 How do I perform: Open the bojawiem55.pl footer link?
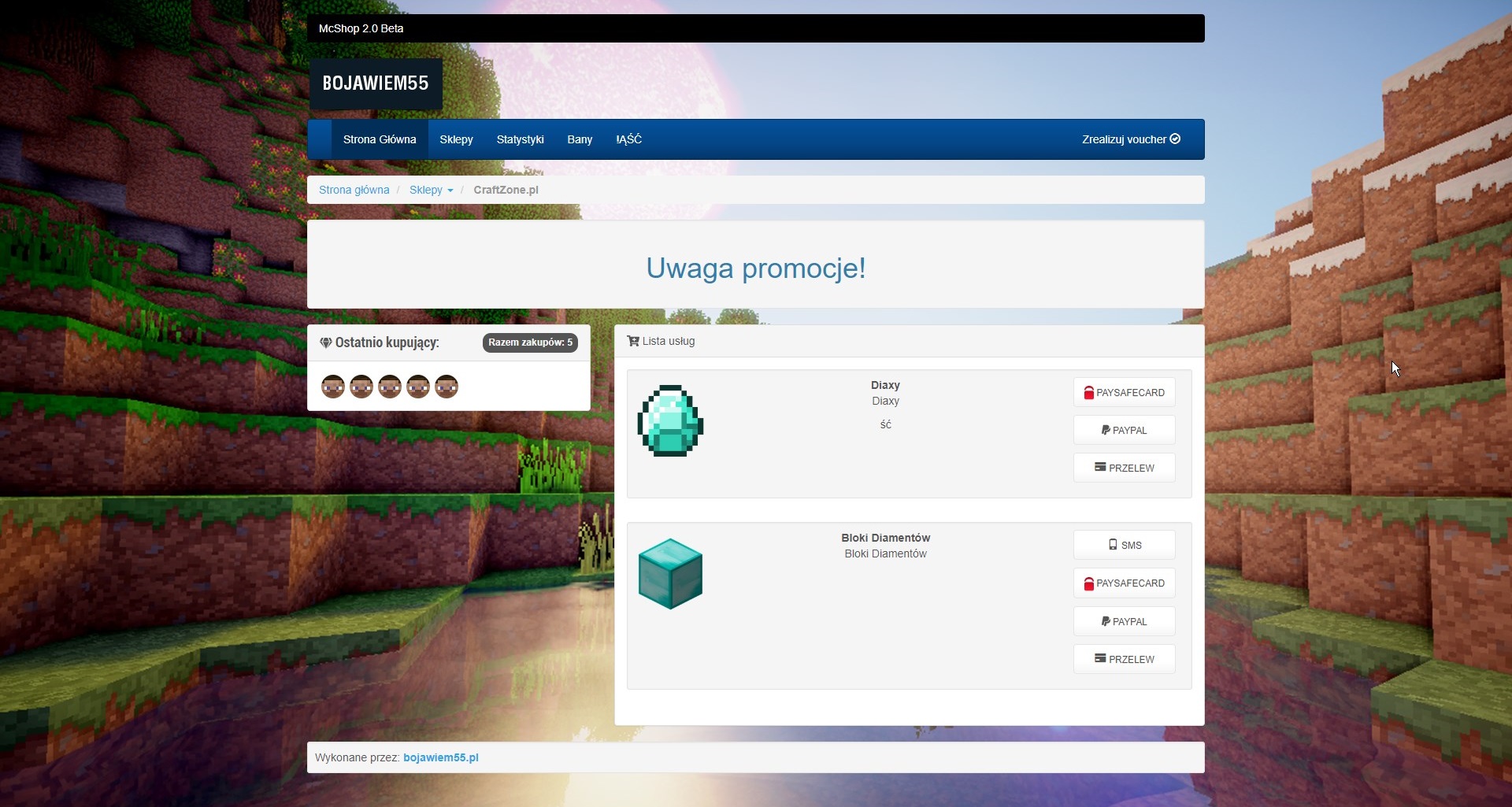(440, 757)
